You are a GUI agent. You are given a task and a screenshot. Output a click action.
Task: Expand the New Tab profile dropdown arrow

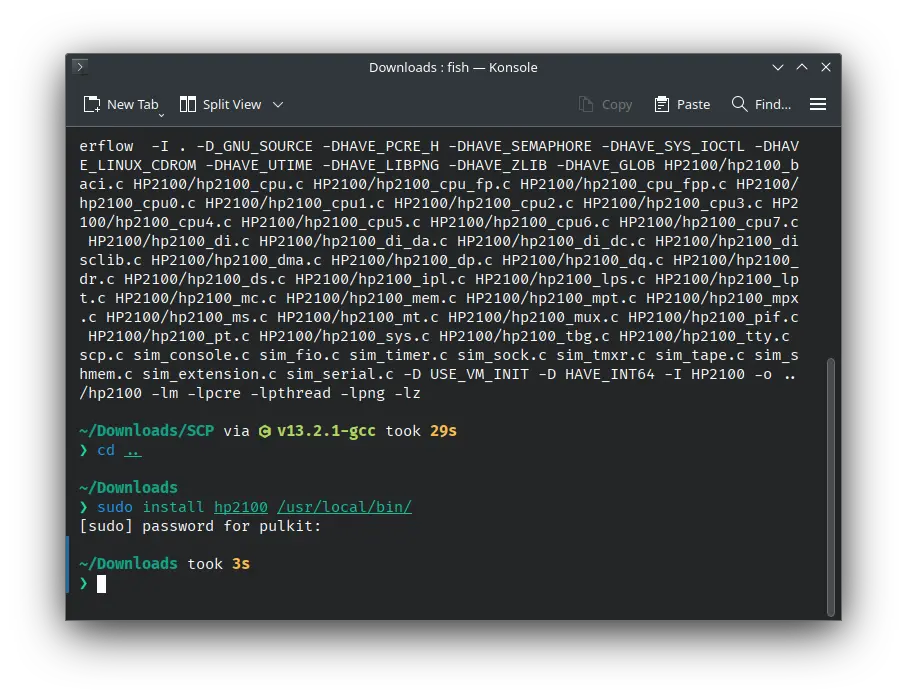click(x=162, y=115)
